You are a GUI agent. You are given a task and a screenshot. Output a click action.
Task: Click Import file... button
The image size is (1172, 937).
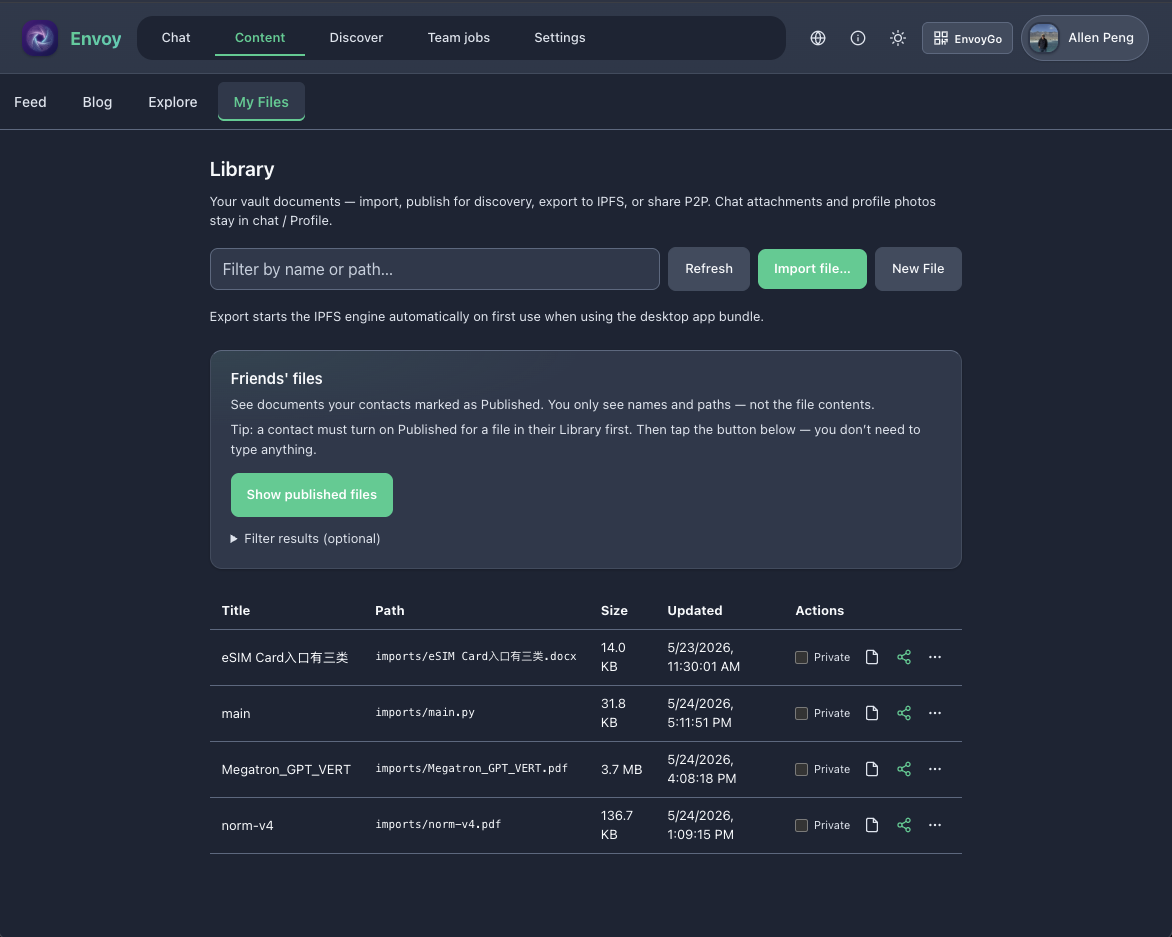[x=812, y=269]
